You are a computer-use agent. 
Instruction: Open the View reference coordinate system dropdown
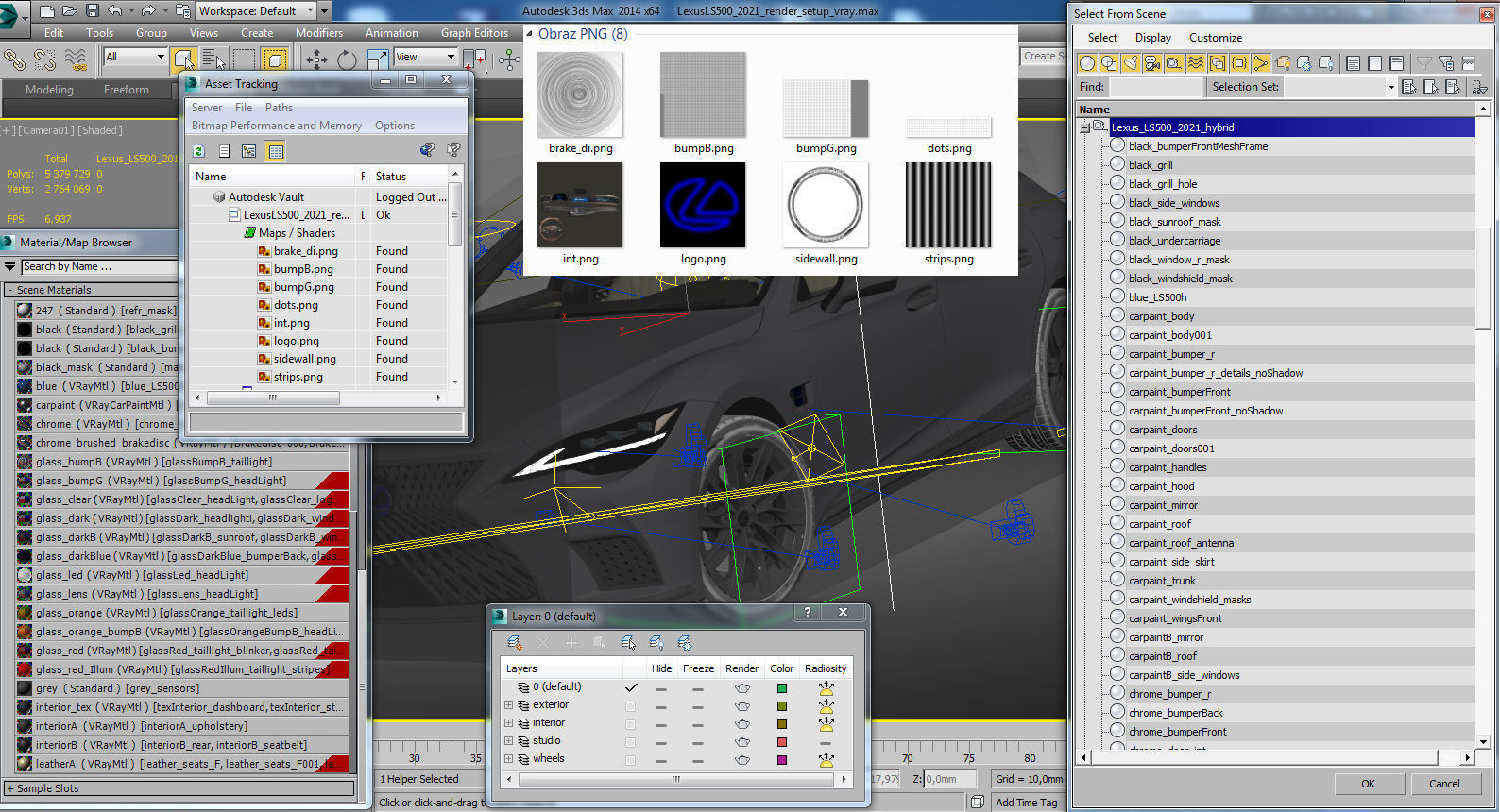[425, 57]
